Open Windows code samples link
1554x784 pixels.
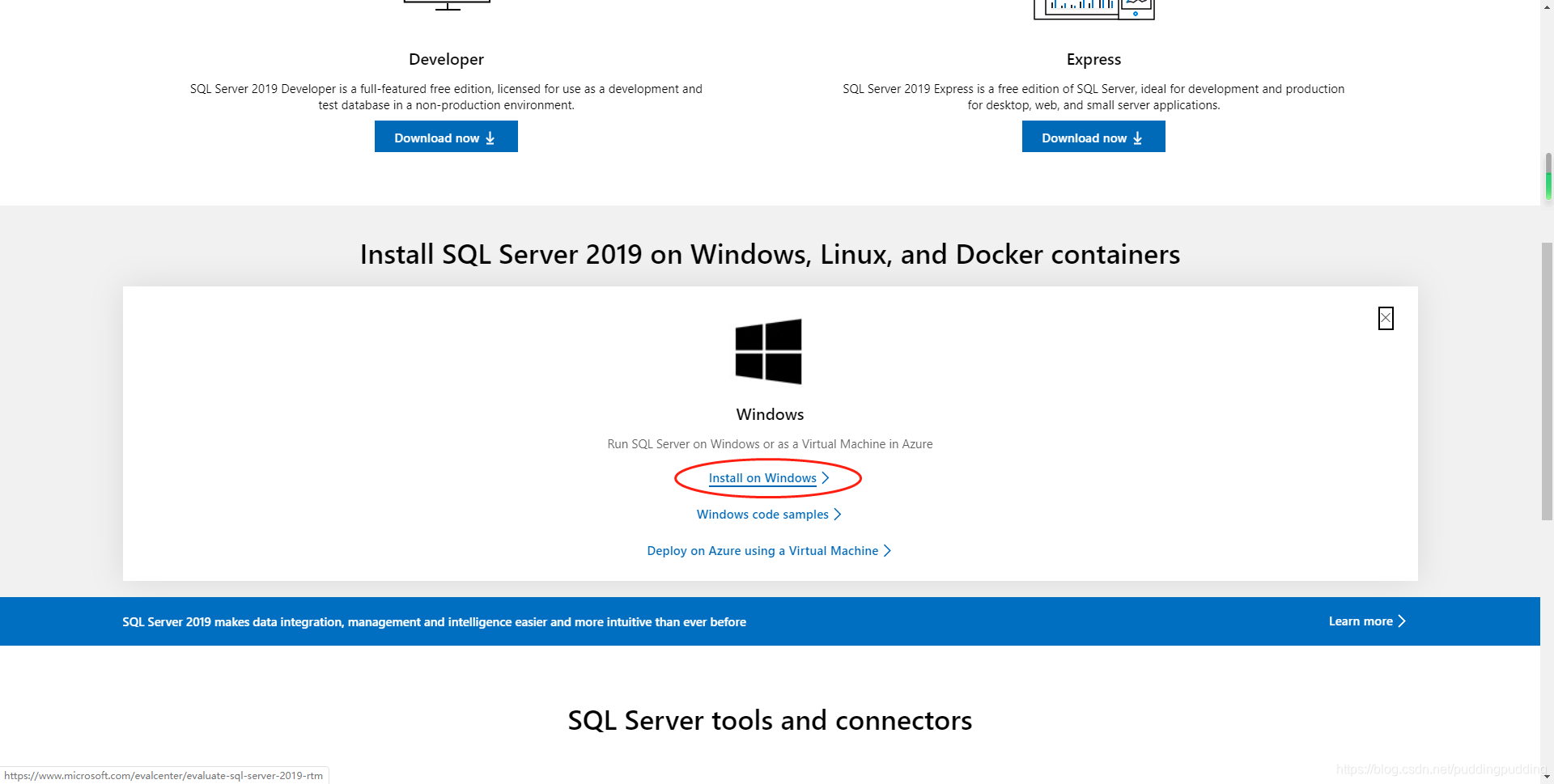click(x=769, y=515)
